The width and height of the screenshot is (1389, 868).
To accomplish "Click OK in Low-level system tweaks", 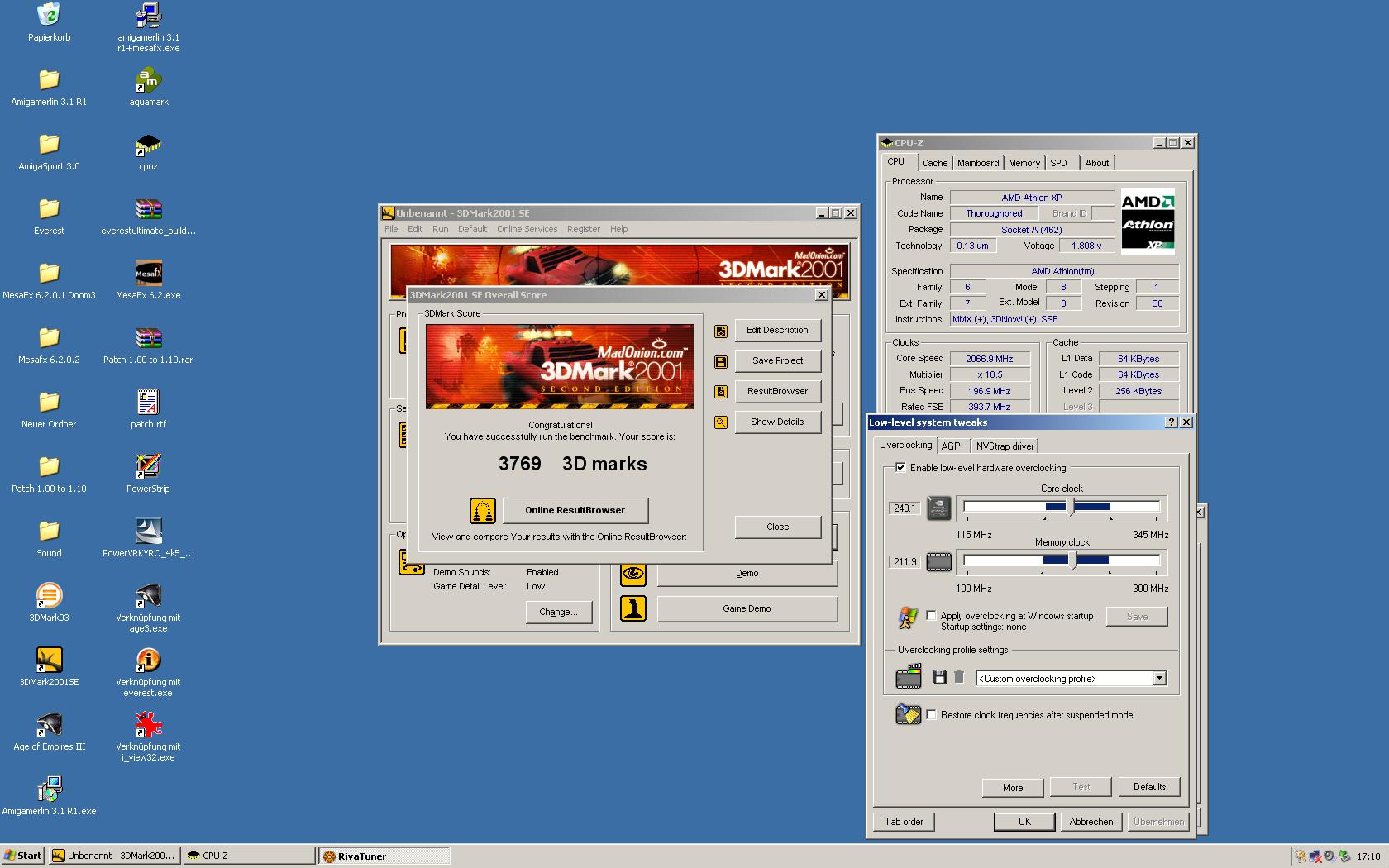I will pos(1024,822).
